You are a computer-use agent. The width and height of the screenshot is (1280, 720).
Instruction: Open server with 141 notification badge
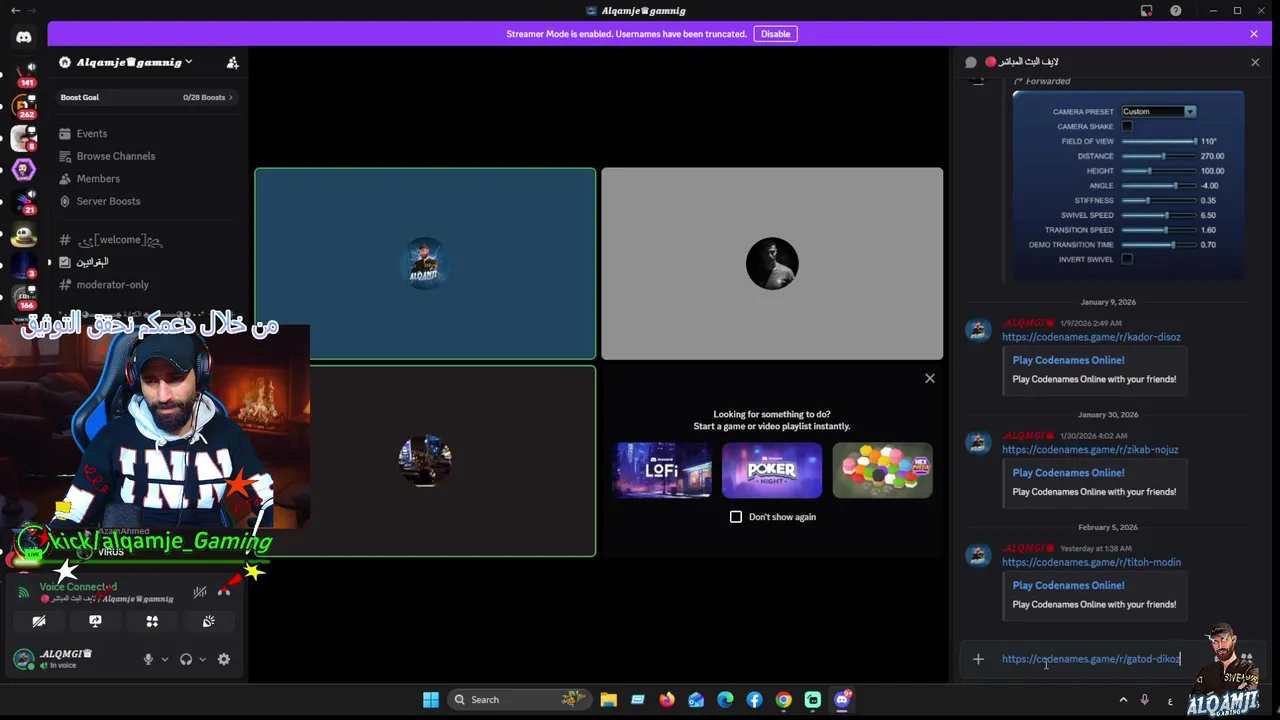coord(24,72)
